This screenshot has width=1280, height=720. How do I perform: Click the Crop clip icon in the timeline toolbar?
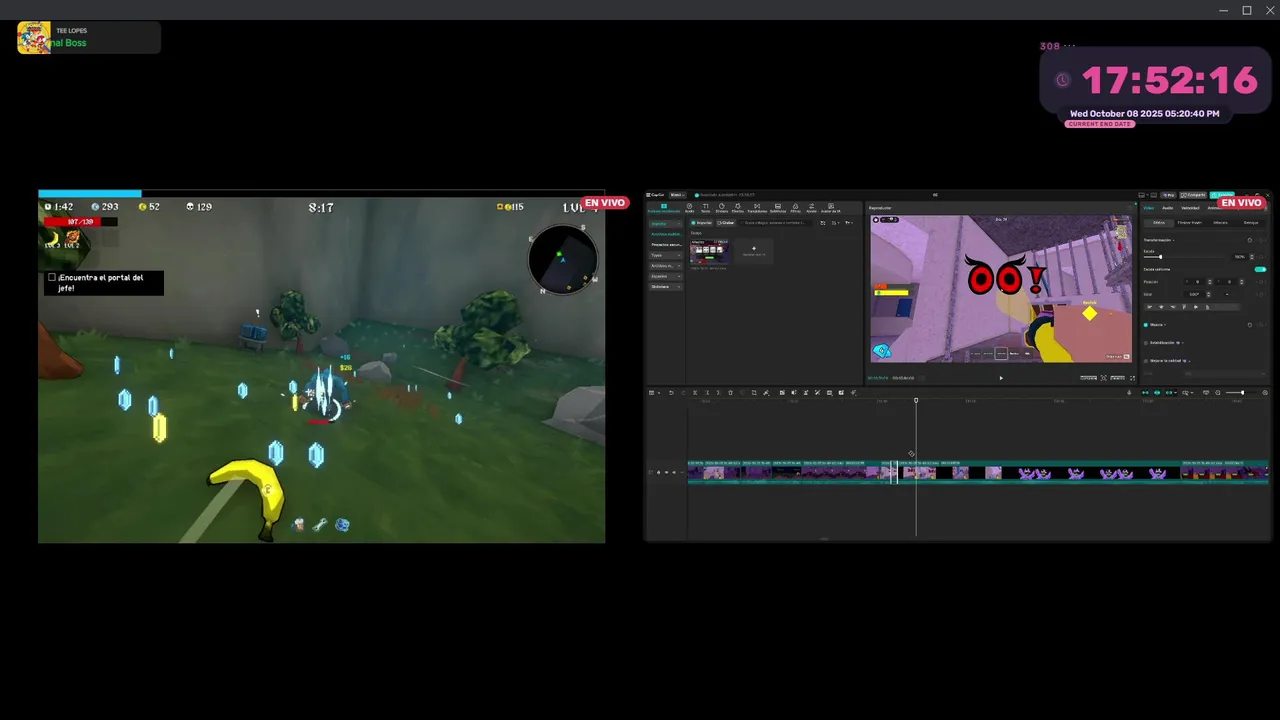(754, 392)
